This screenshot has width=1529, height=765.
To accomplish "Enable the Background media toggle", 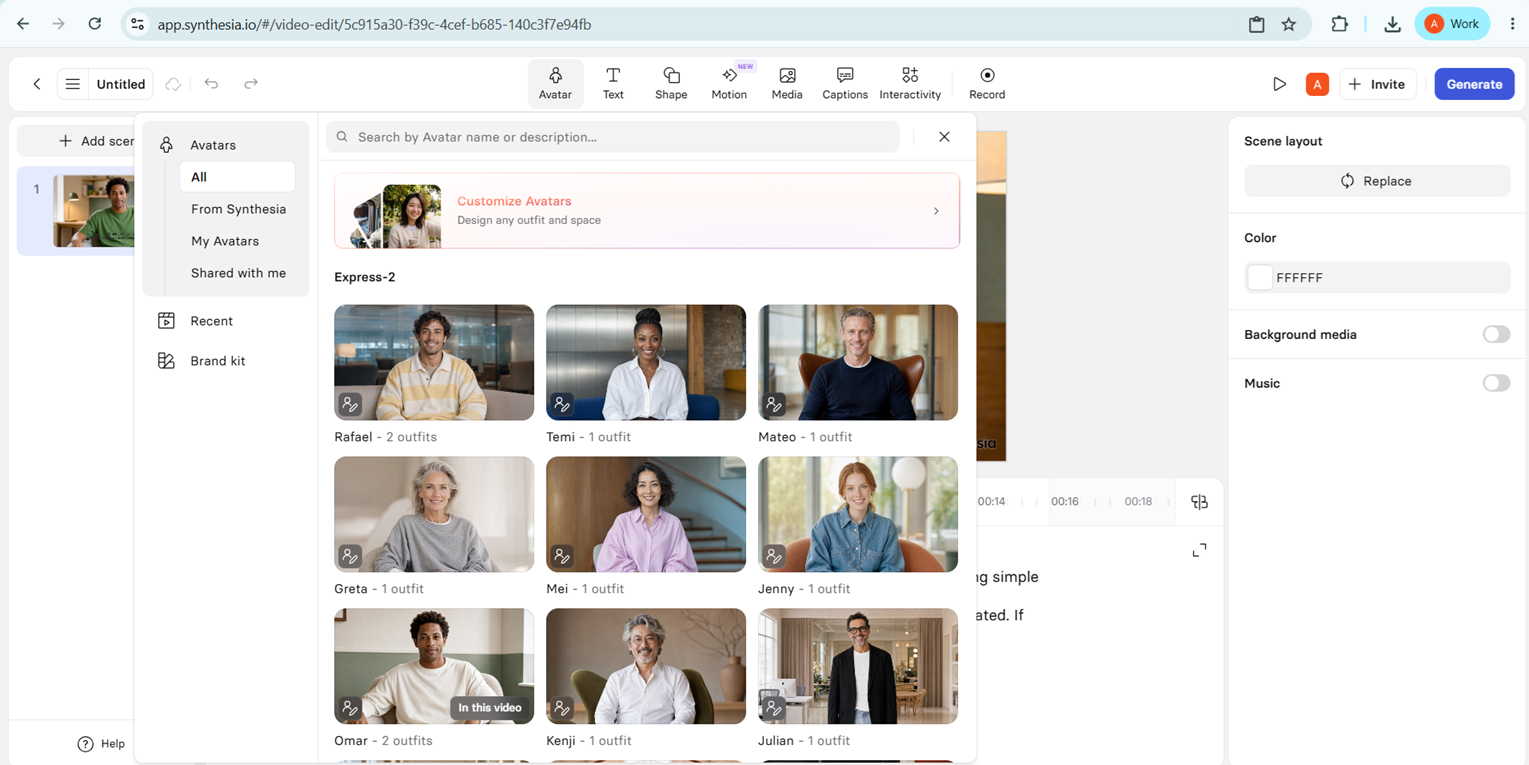I will (1496, 334).
